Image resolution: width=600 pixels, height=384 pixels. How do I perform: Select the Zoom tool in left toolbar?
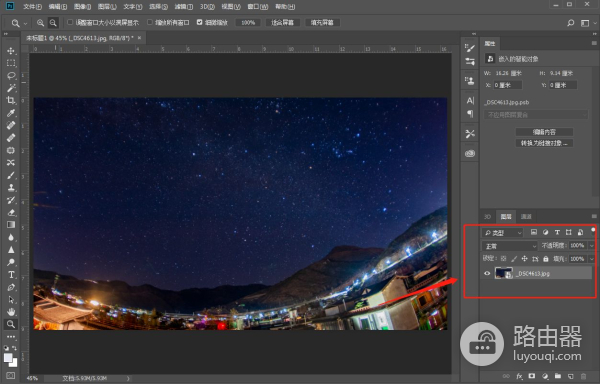coord(11,324)
